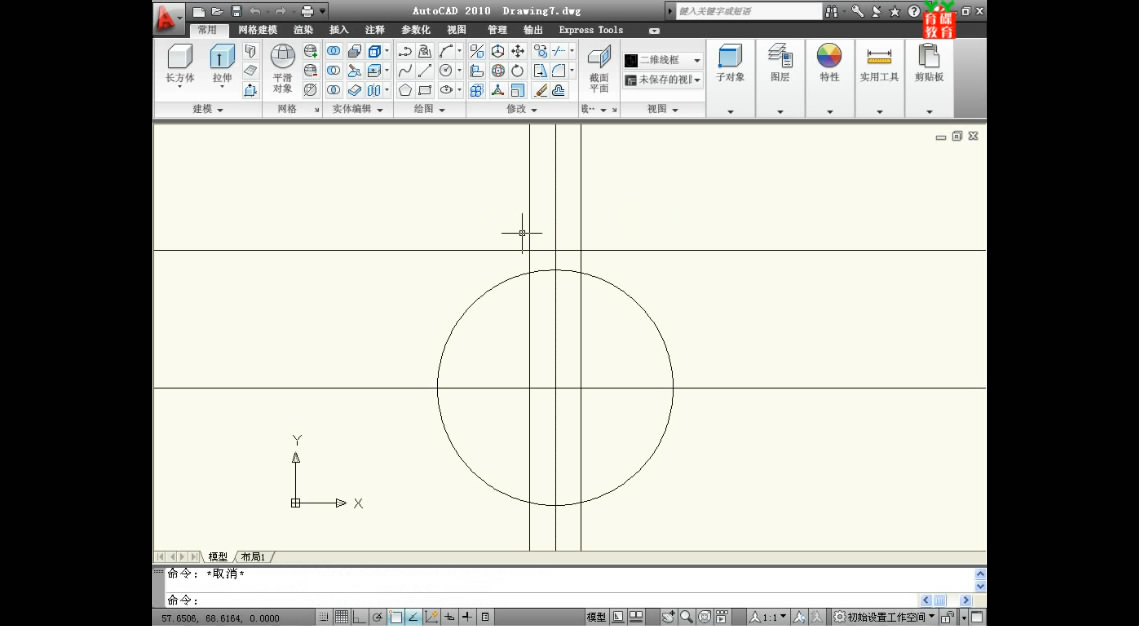Click the polyline tool in 绘图 panel
The image size is (1139, 626).
tap(405, 51)
